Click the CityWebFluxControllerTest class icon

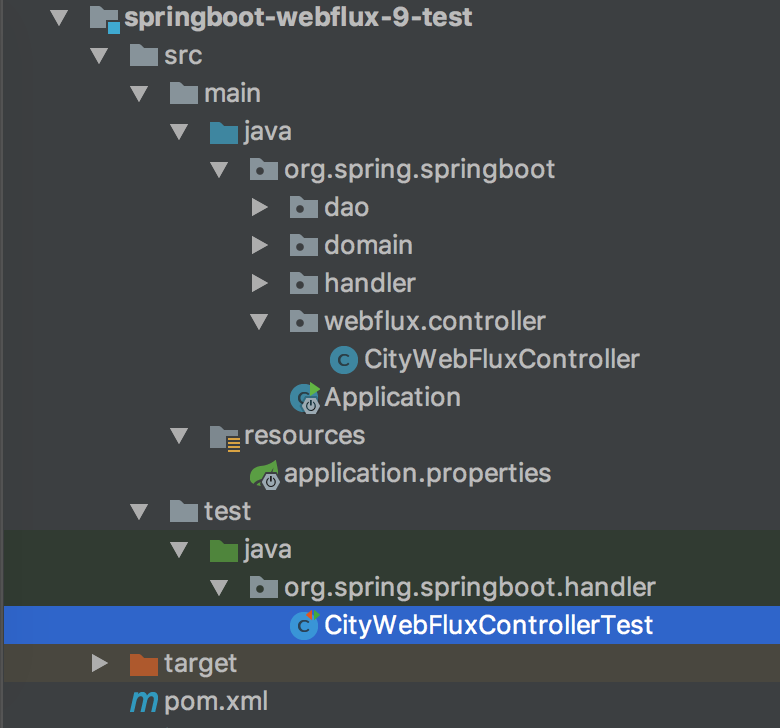pyautogui.click(x=303, y=626)
